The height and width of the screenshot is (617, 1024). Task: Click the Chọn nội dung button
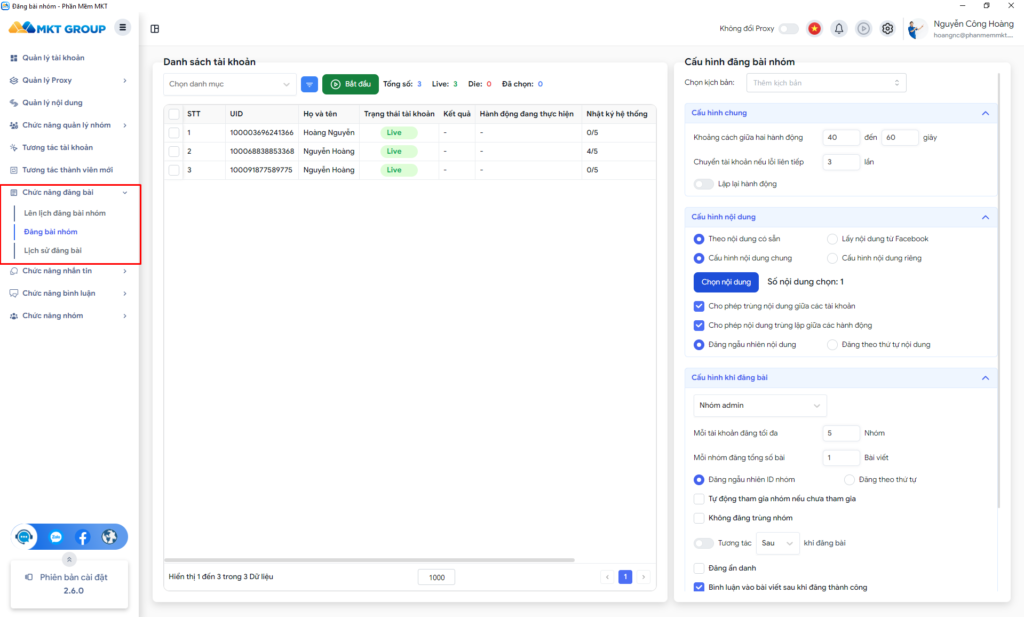click(726, 282)
